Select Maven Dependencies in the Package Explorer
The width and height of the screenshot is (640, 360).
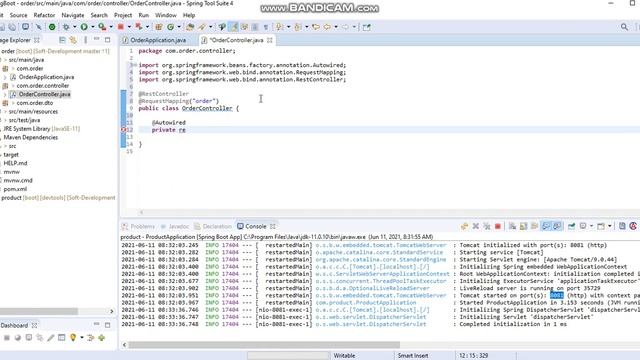(x=31, y=137)
